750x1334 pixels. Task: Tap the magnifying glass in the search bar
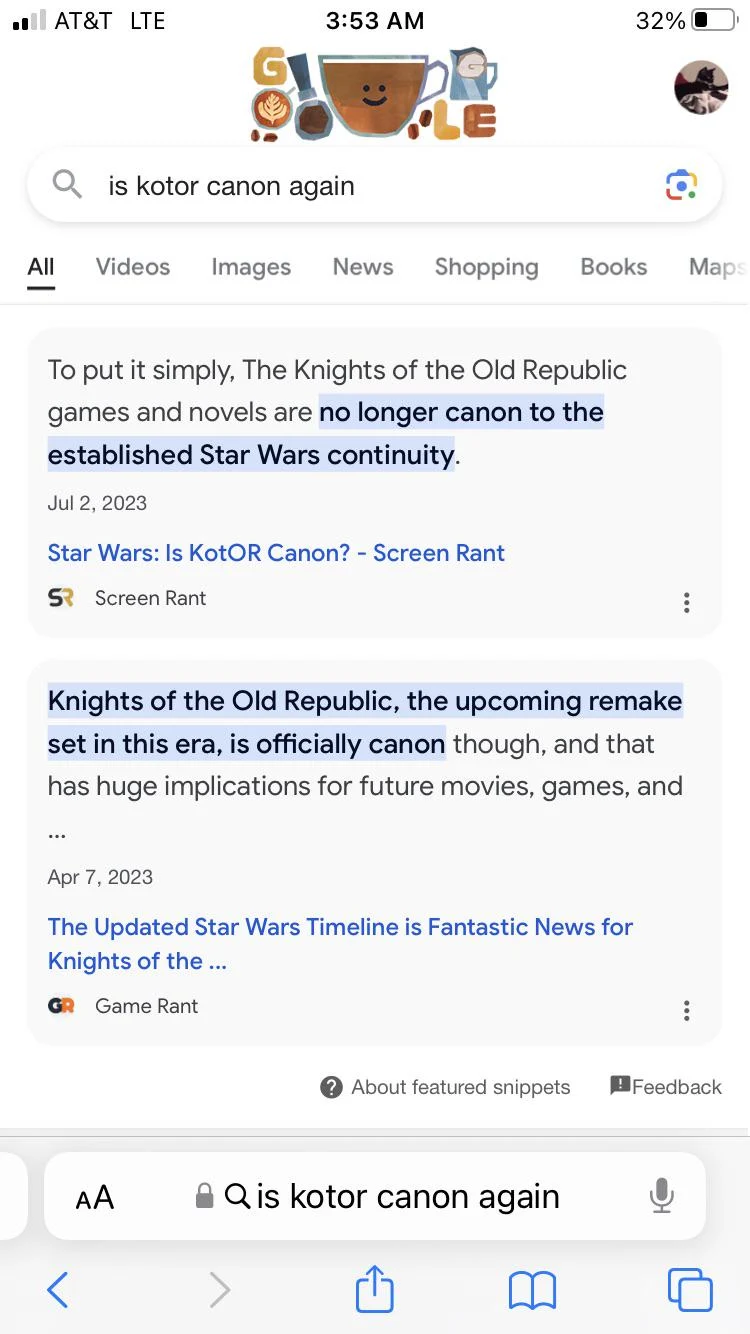(x=65, y=184)
